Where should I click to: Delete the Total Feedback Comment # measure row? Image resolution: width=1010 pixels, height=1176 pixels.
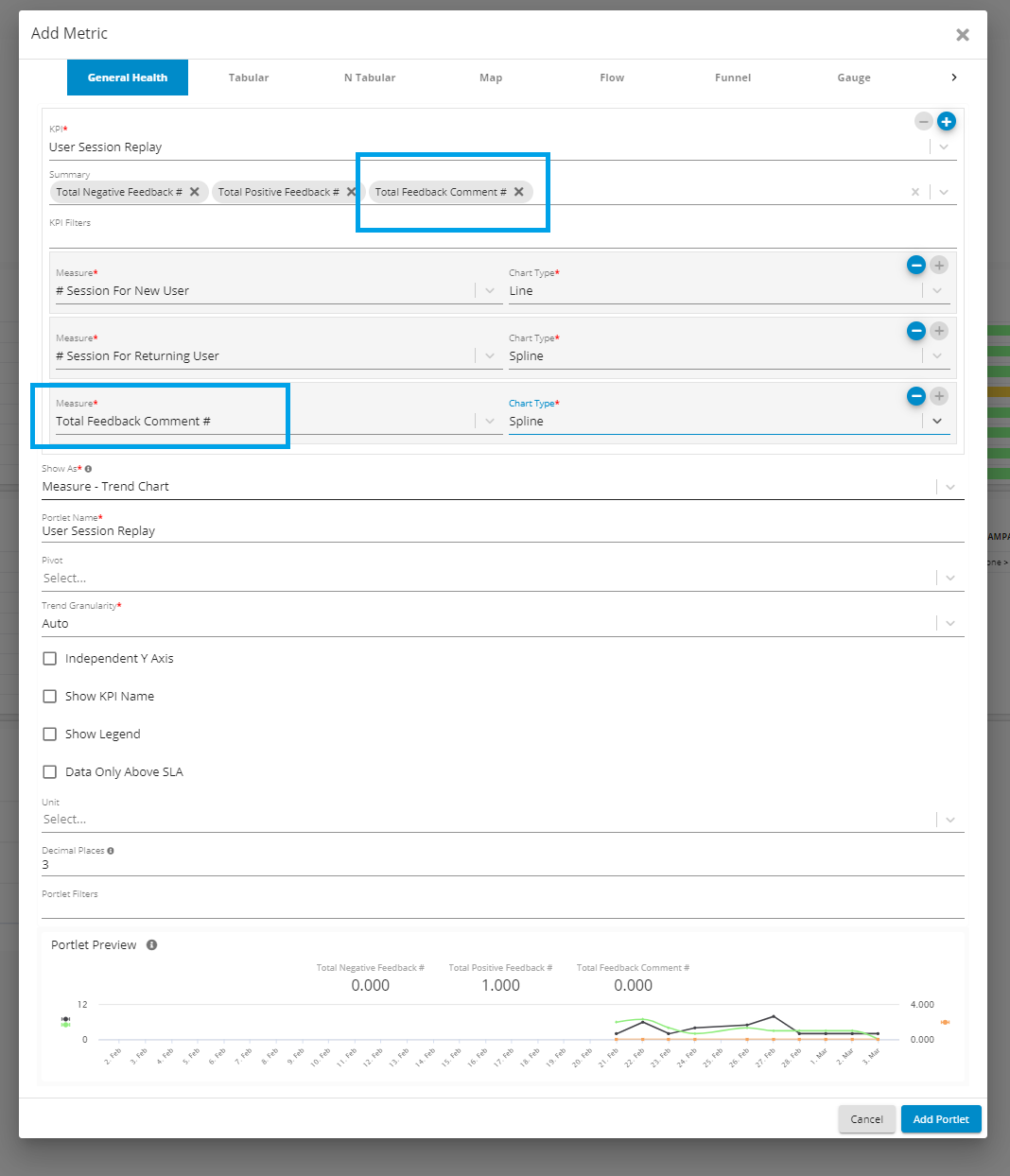pyautogui.click(x=915, y=396)
